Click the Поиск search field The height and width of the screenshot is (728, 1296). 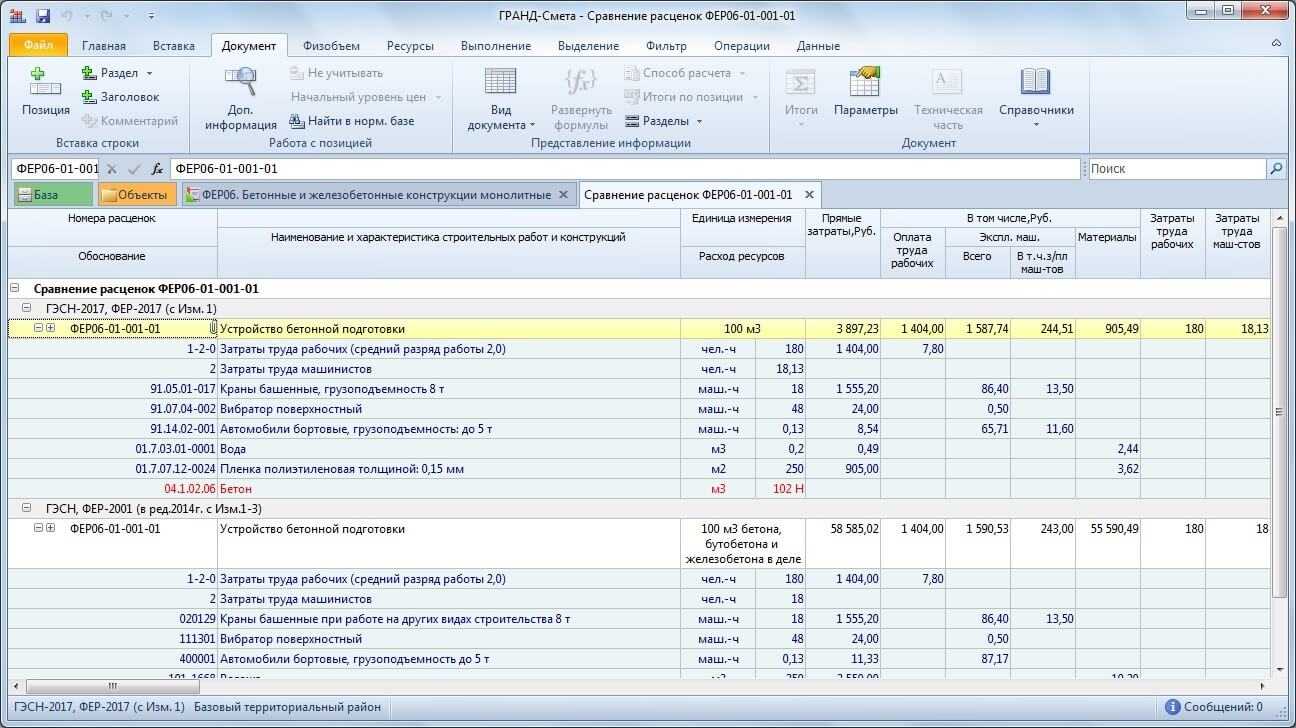click(x=1176, y=169)
